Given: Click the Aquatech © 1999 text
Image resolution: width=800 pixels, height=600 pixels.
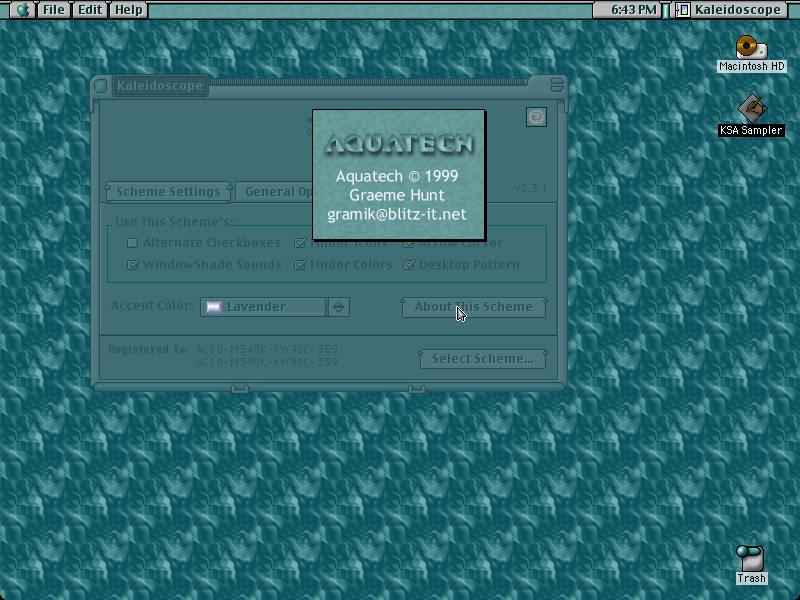Looking at the screenshot, I should pyautogui.click(x=397, y=177).
